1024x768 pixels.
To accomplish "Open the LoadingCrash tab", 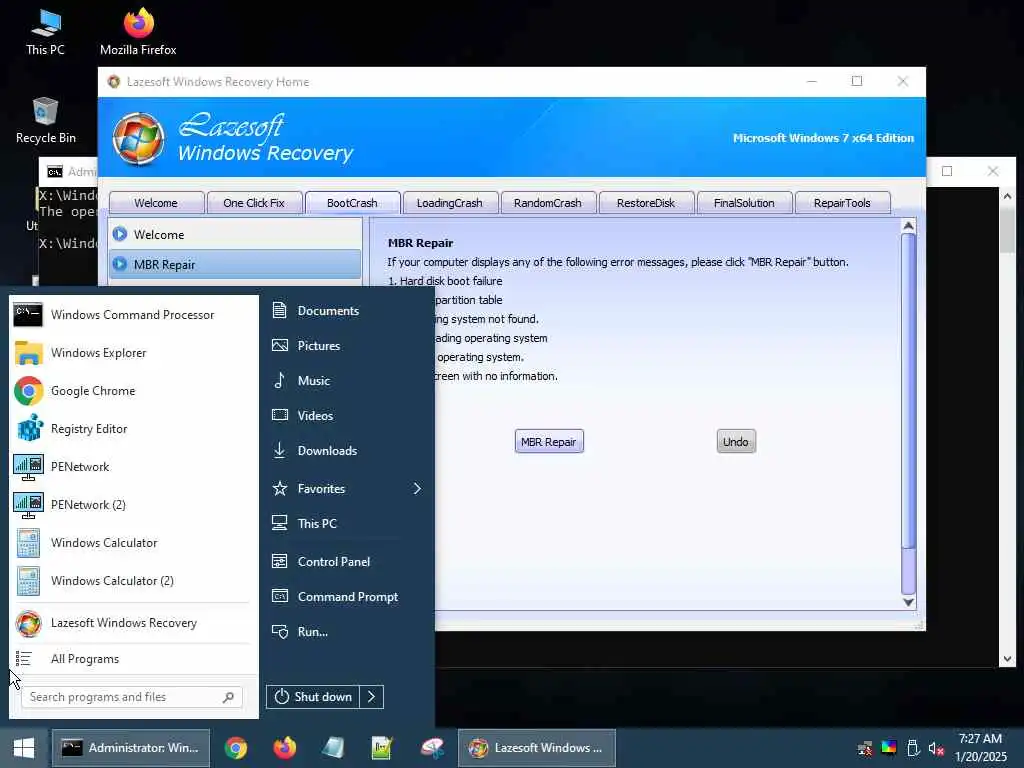I will coord(450,203).
